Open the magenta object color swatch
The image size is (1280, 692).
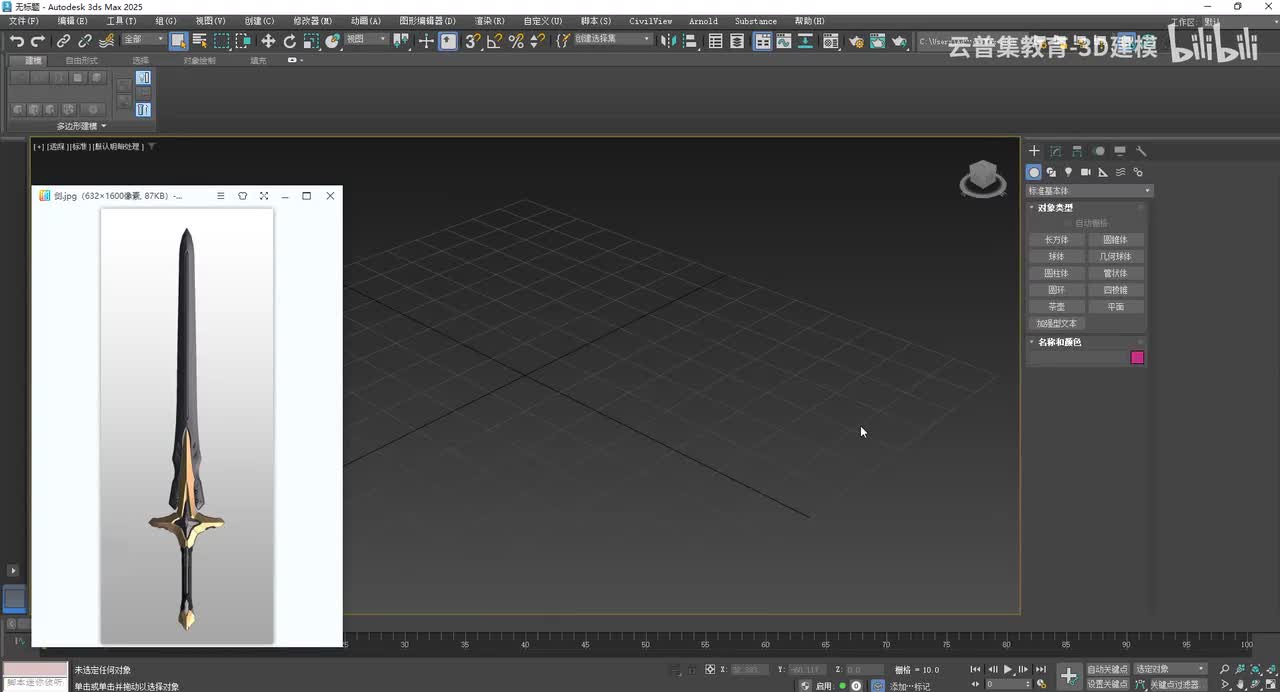click(x=1137, y=358)
